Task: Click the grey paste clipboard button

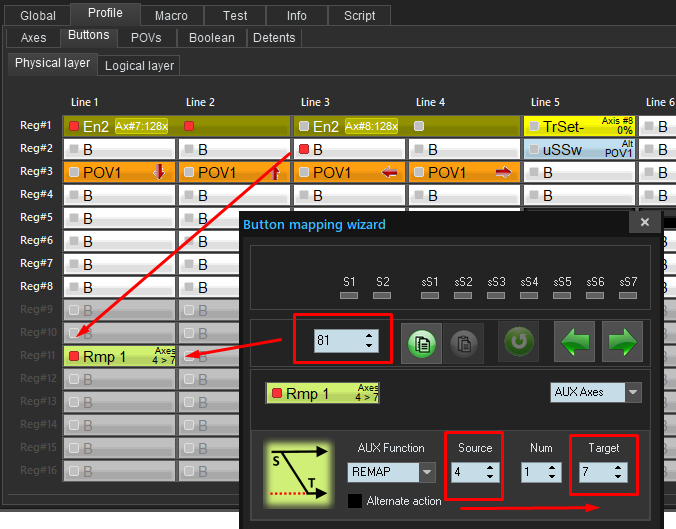Action: [464, 343]
